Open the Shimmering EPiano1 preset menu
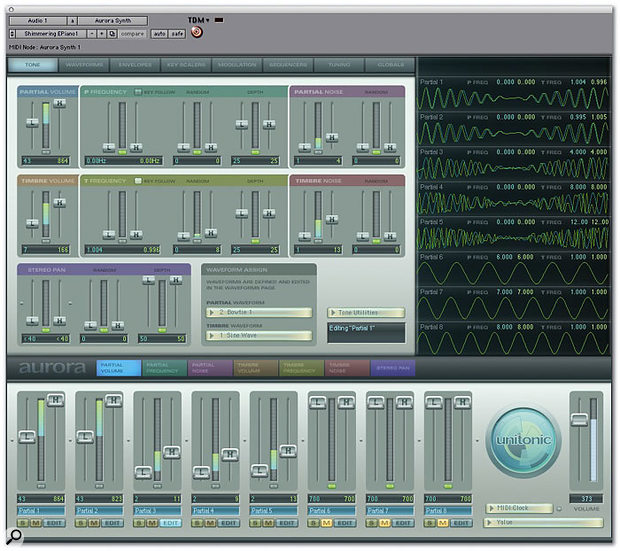620x551 pixels. coord(51,34)
